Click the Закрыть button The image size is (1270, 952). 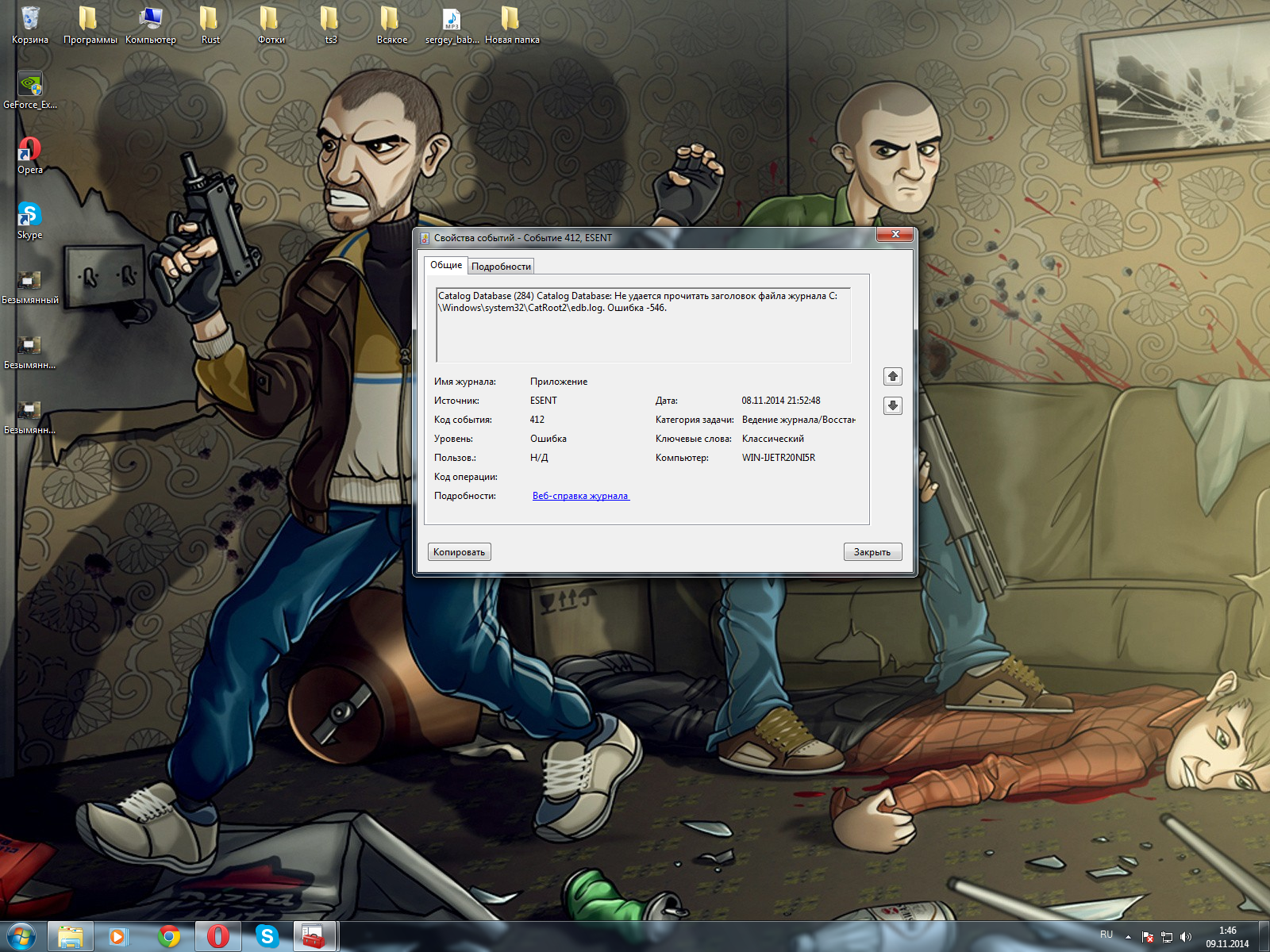(x=872, y=552)
